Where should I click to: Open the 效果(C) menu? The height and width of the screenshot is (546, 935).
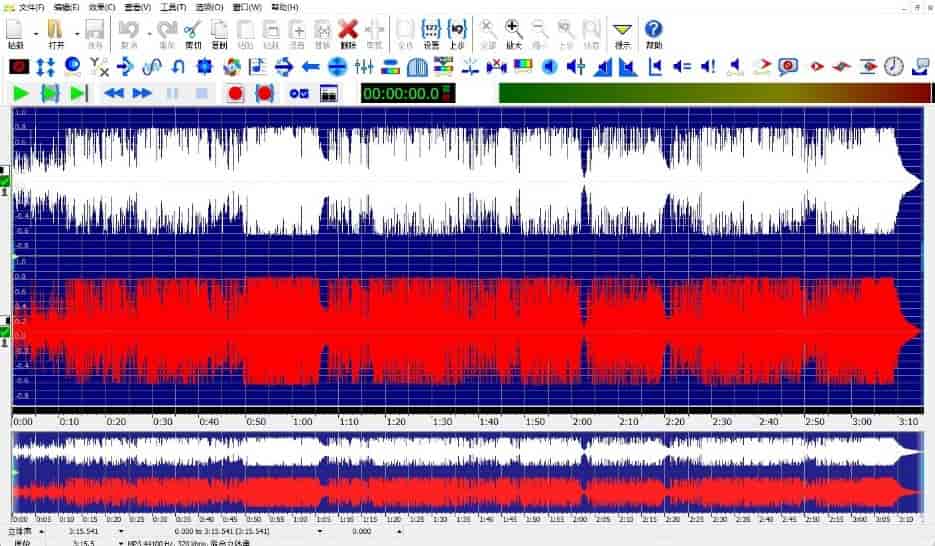point(102,8)
